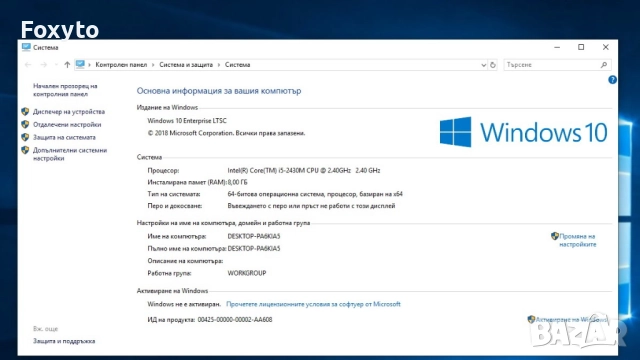Expand chevron before Контролен панел breadcrumb
Image resolution: width=640 pixels, height=360 pixels.
[x=89, y=65]
